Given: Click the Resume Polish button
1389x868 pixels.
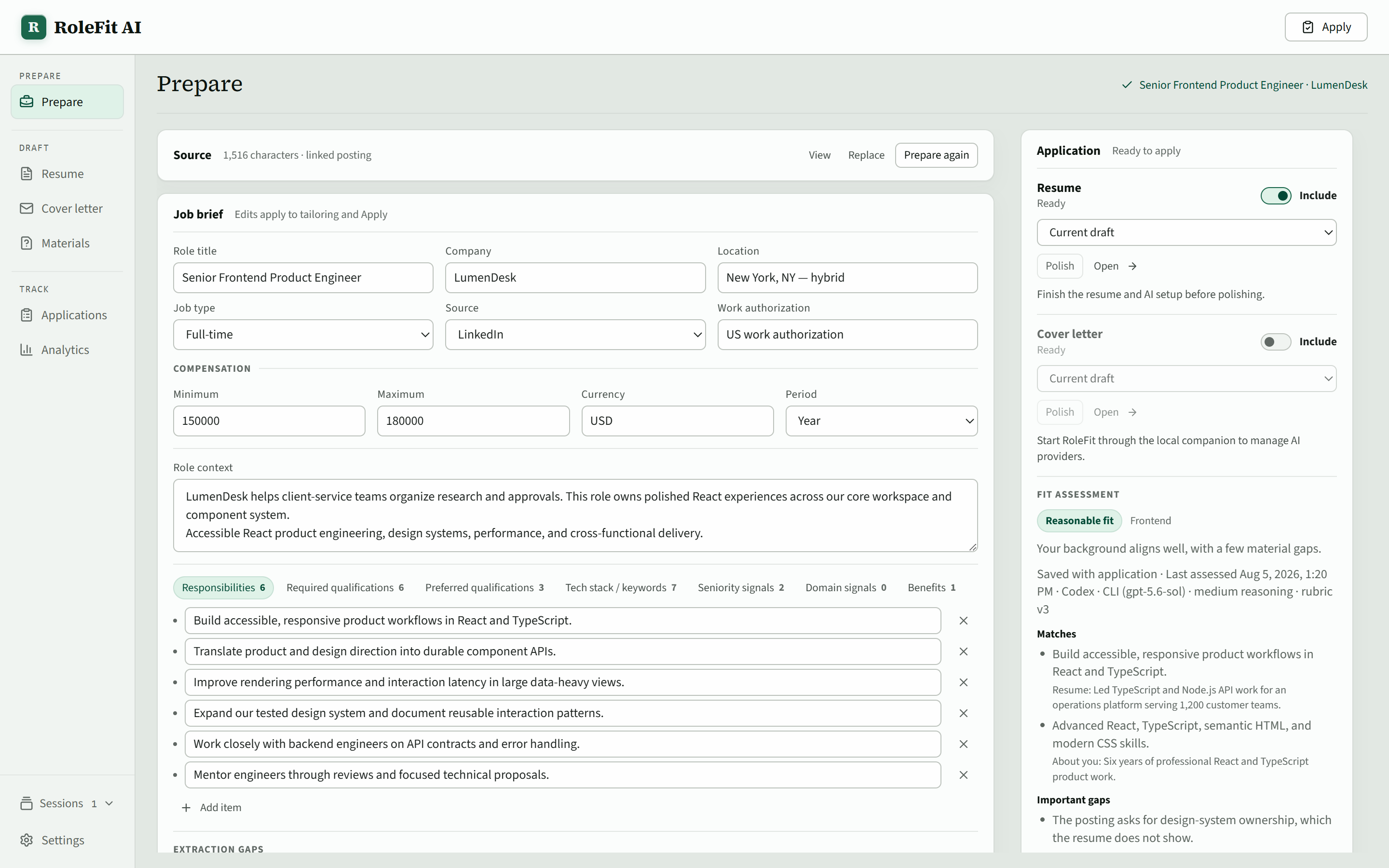Looking at the screenshot, I should click(1060, 266).
